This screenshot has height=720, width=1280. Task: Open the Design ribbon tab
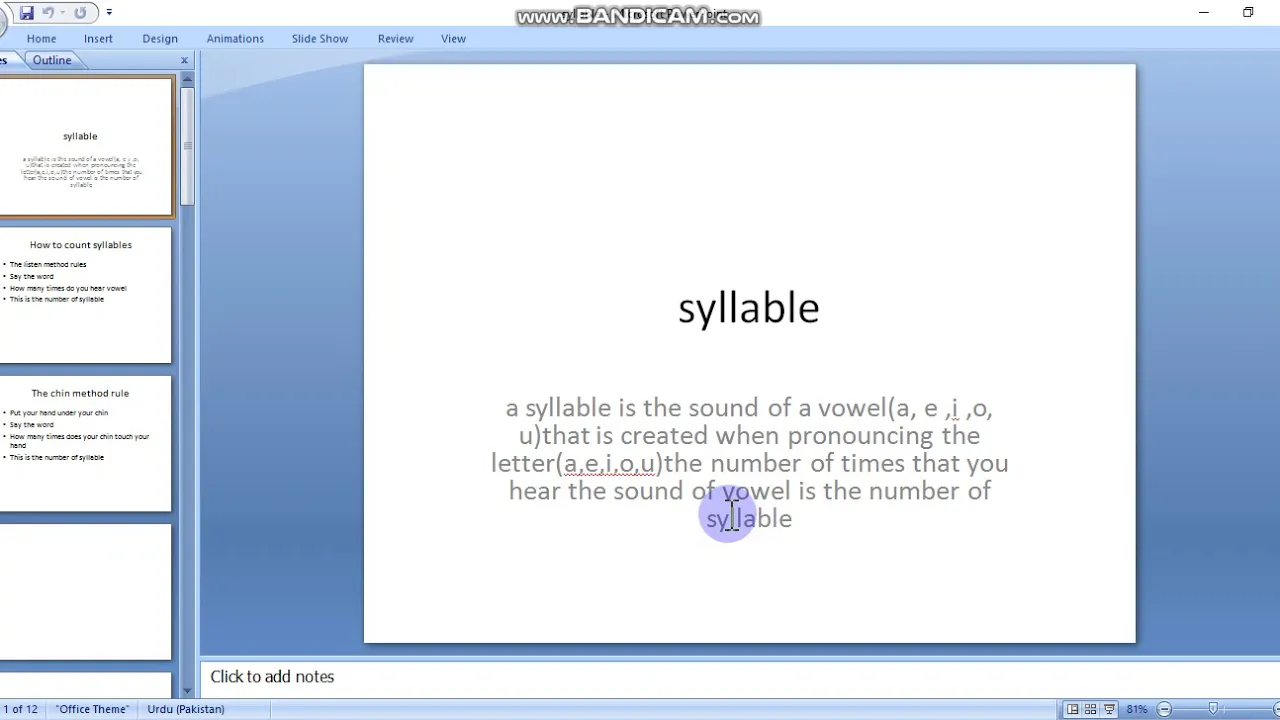[160, 38]
